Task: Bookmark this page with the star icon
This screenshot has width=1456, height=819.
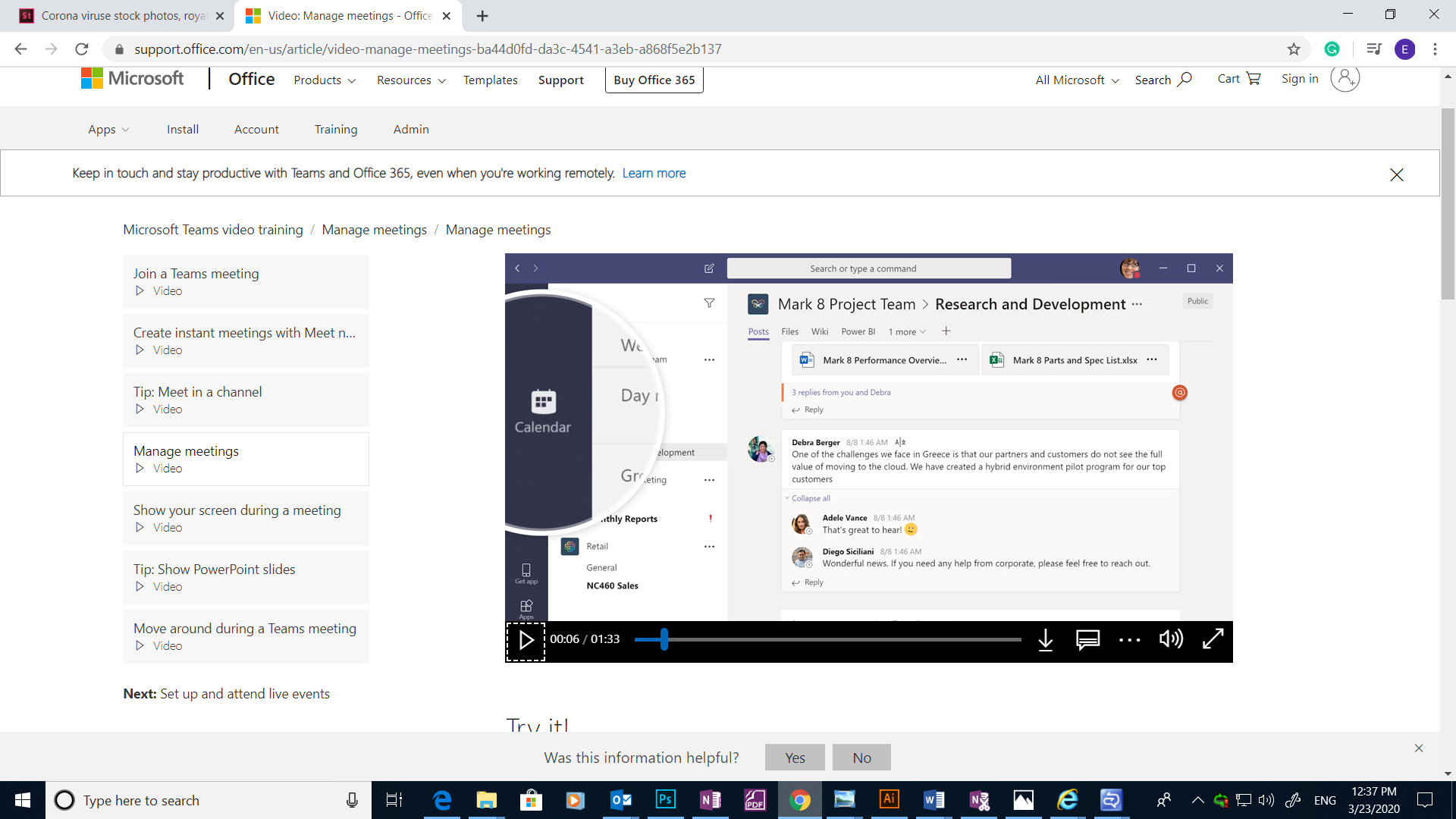Action: [x=1294, y=49]
